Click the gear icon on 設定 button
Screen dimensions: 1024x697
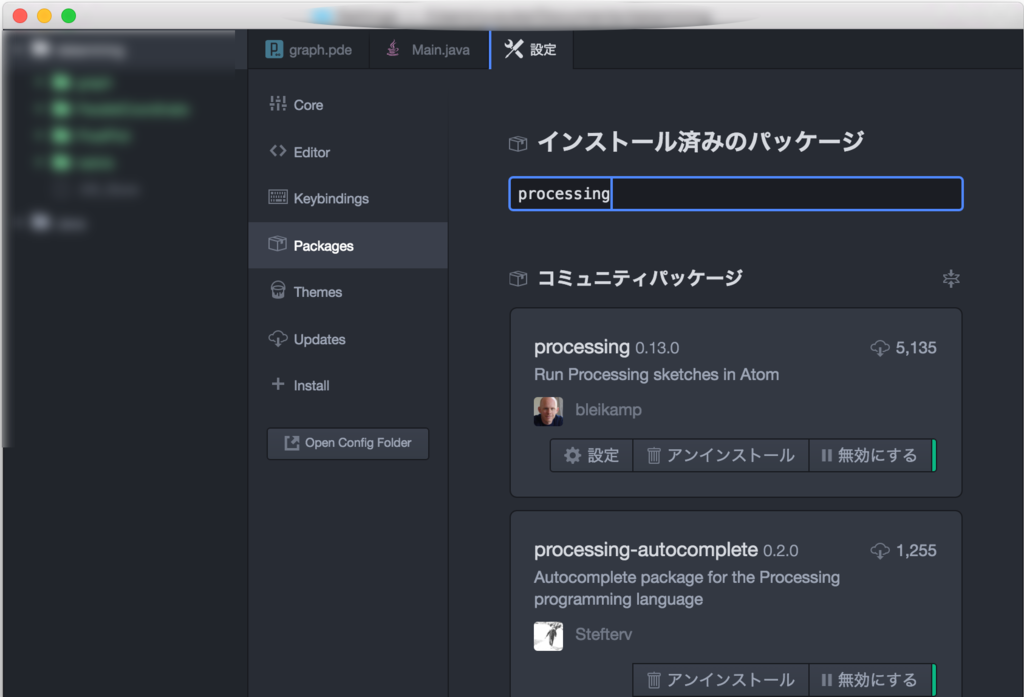coord(572,455)
